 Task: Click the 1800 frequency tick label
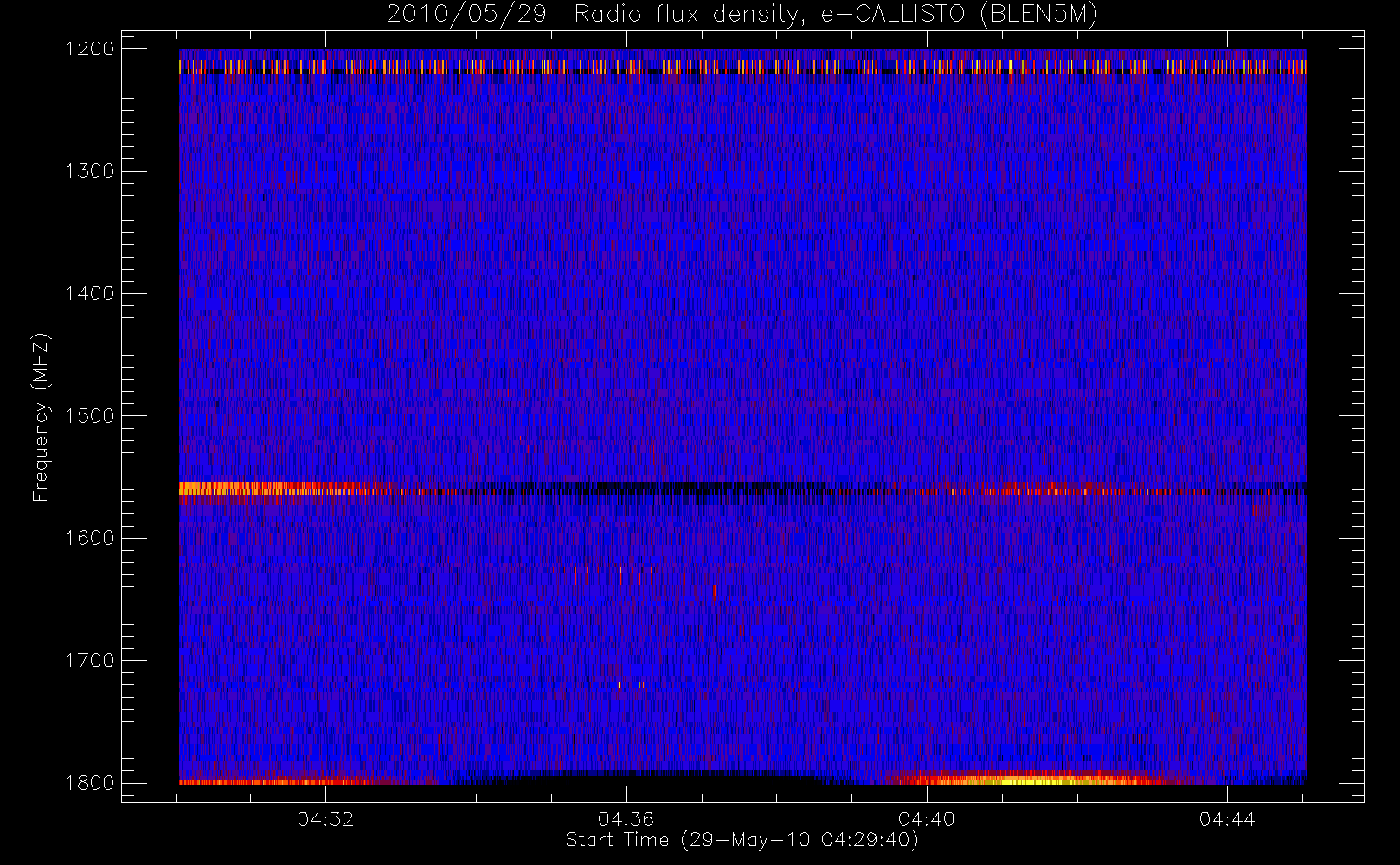pos(90,783)
